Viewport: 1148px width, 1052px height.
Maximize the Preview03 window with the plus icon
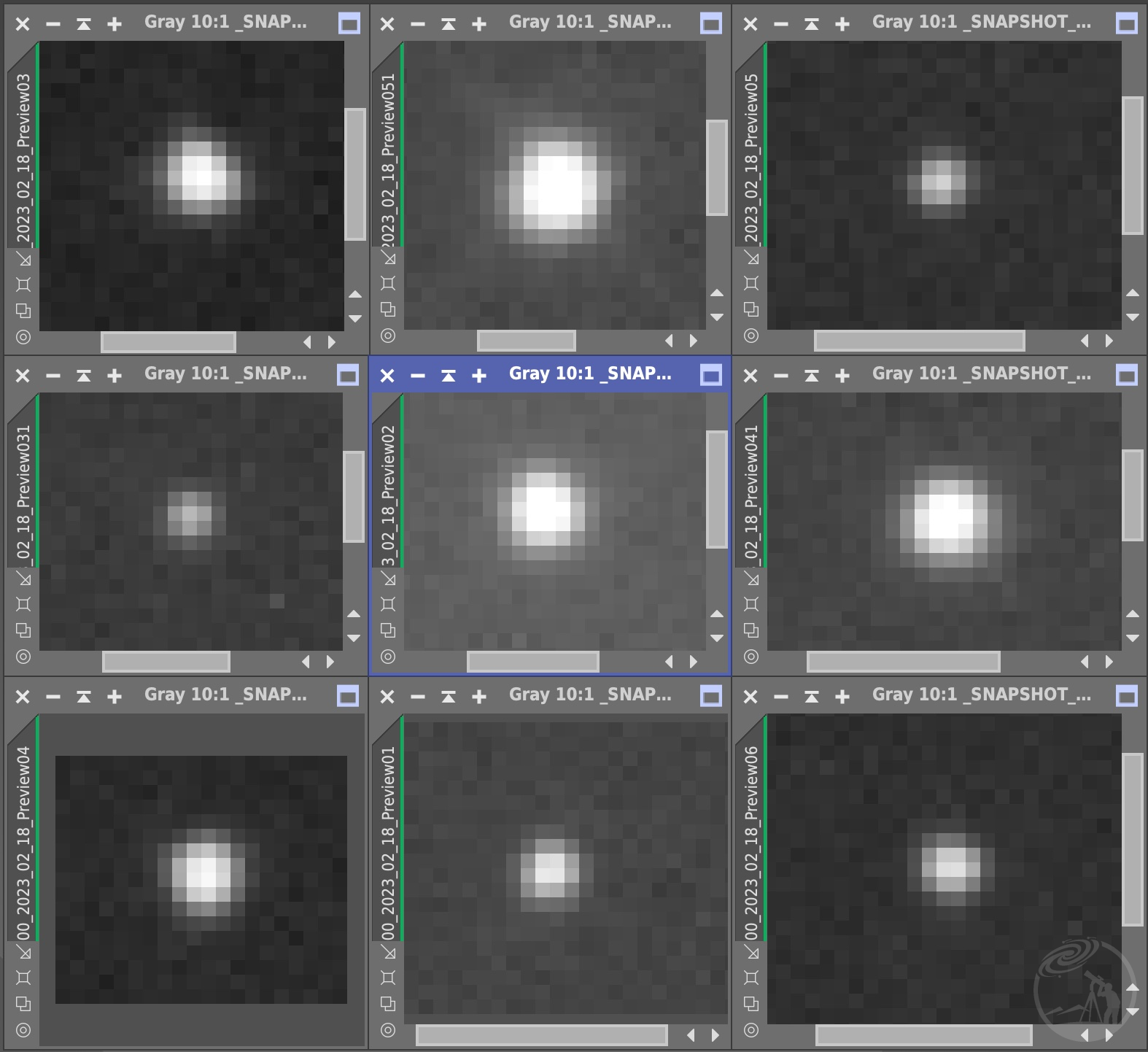(x=115, y=24)
